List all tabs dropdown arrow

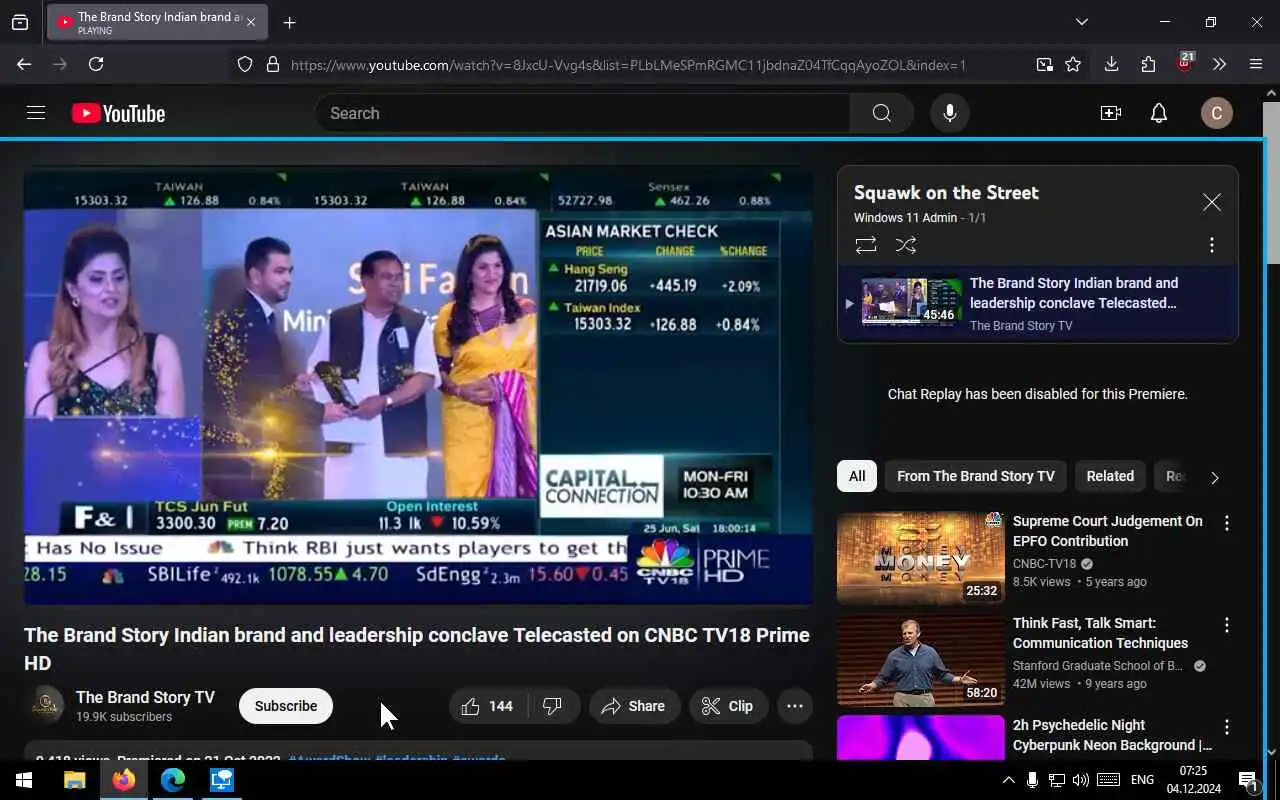pyautogui.click(x=1081, y=22)
